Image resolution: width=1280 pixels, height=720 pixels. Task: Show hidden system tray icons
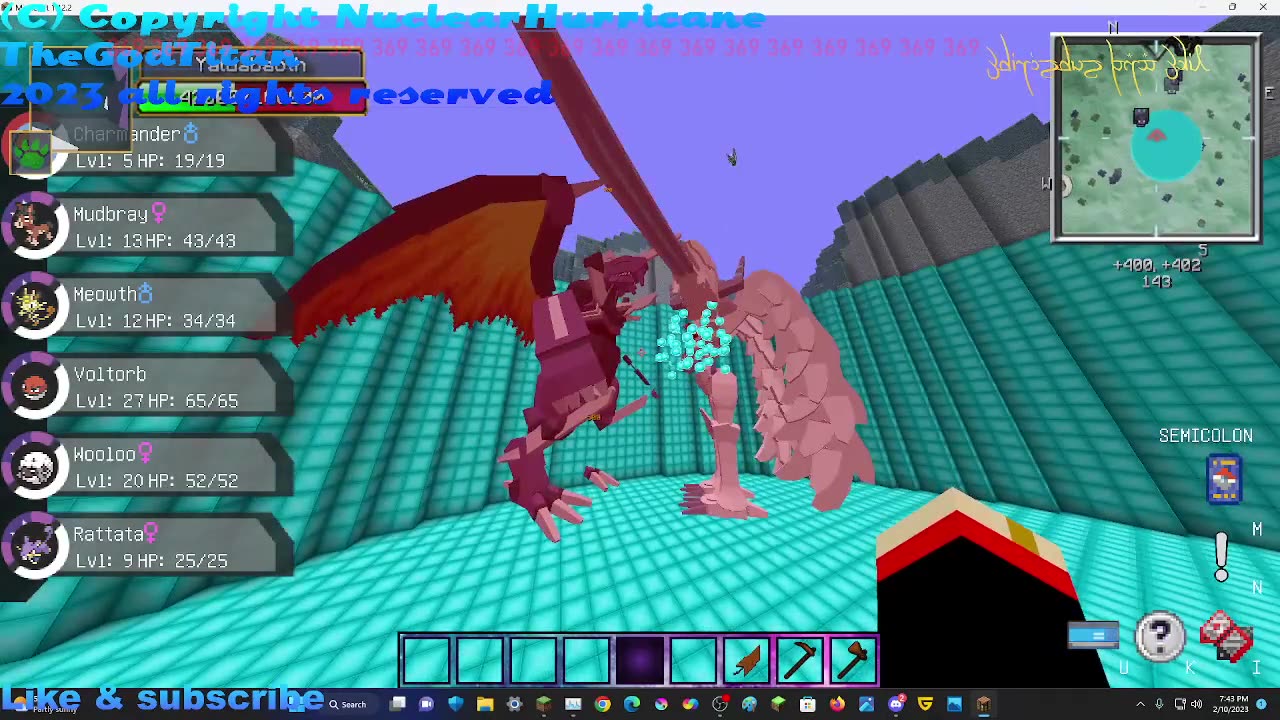(x=1140, y=704)
